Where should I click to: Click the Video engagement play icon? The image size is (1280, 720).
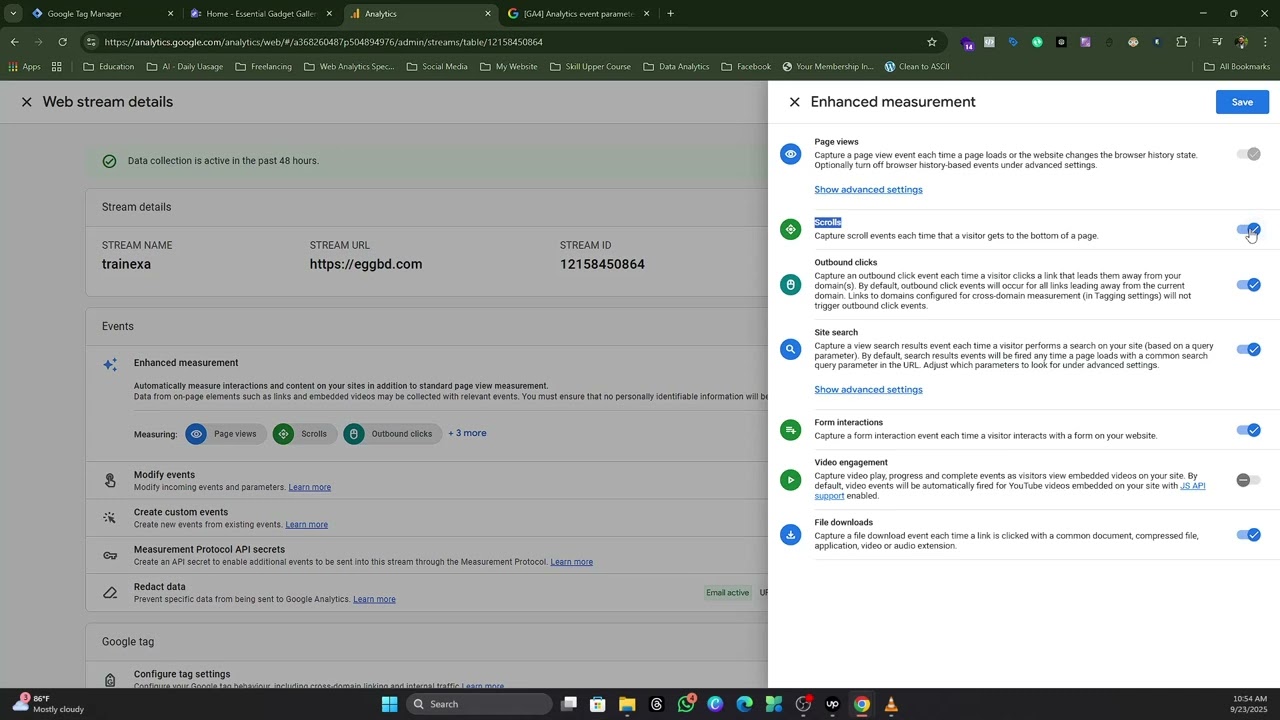pyautogui.click(x=791, y=480)
